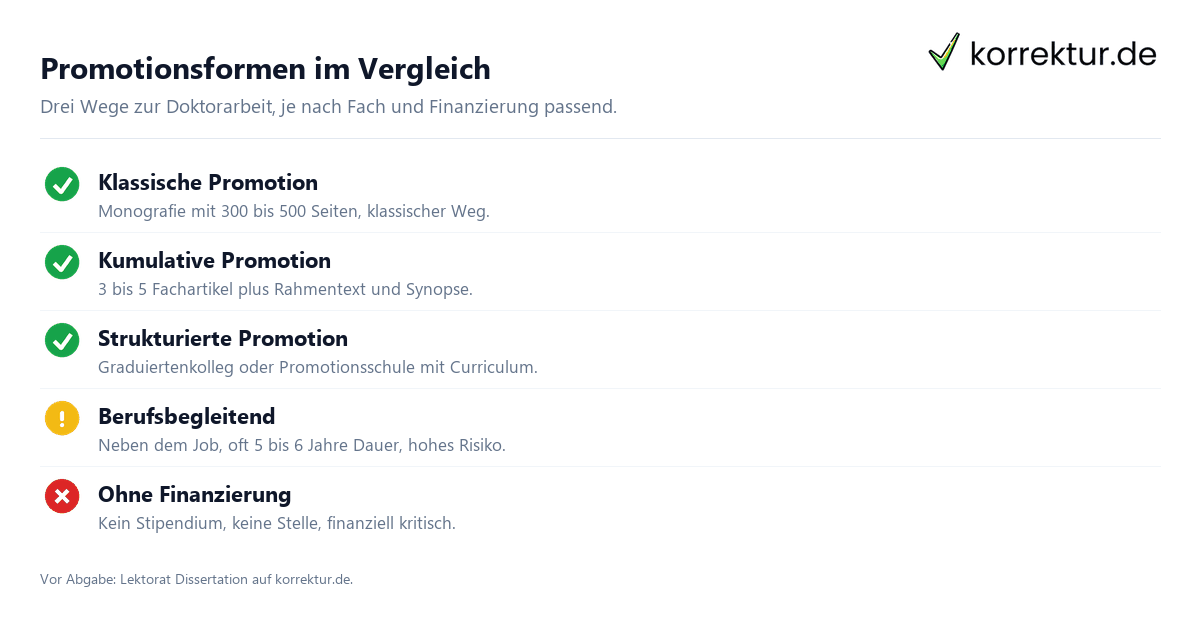The width and height of the screenshot is (1200, 630).
Task: Select the Ohne Finanzierung heading
Action: pos(194,495)
